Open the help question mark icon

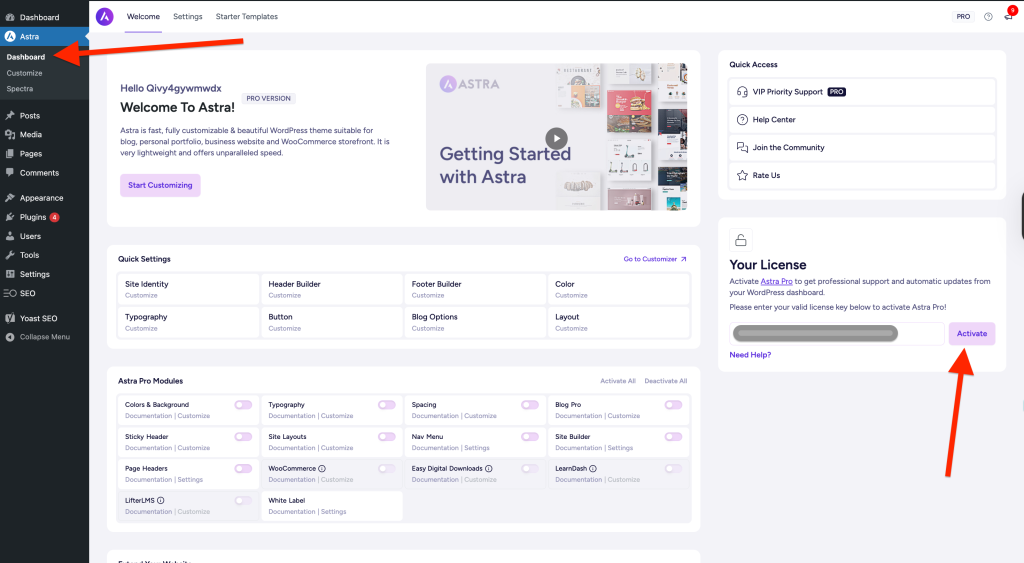pos(988,17)
